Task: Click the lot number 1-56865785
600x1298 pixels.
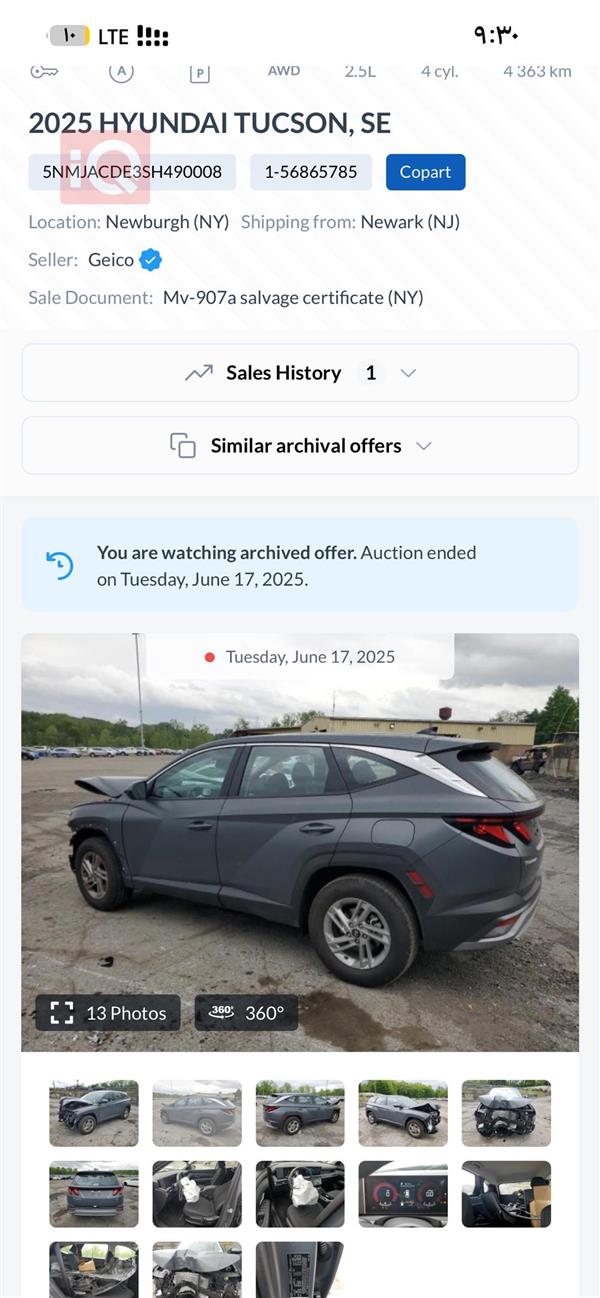Action: click(310, 171)
